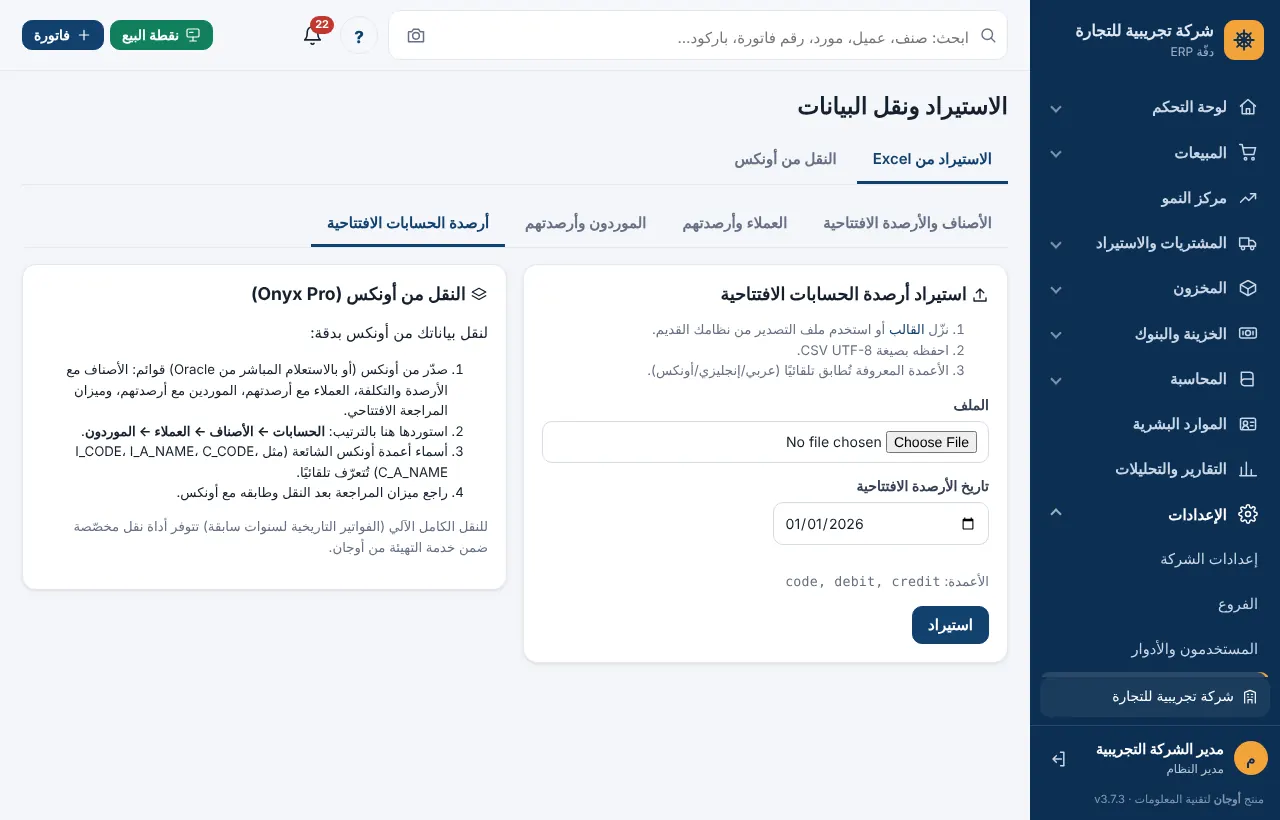Click the box icon beside المخزون
Image resolution: width=1280 pixels, height=820 pixels.
tap(1247, 288)
